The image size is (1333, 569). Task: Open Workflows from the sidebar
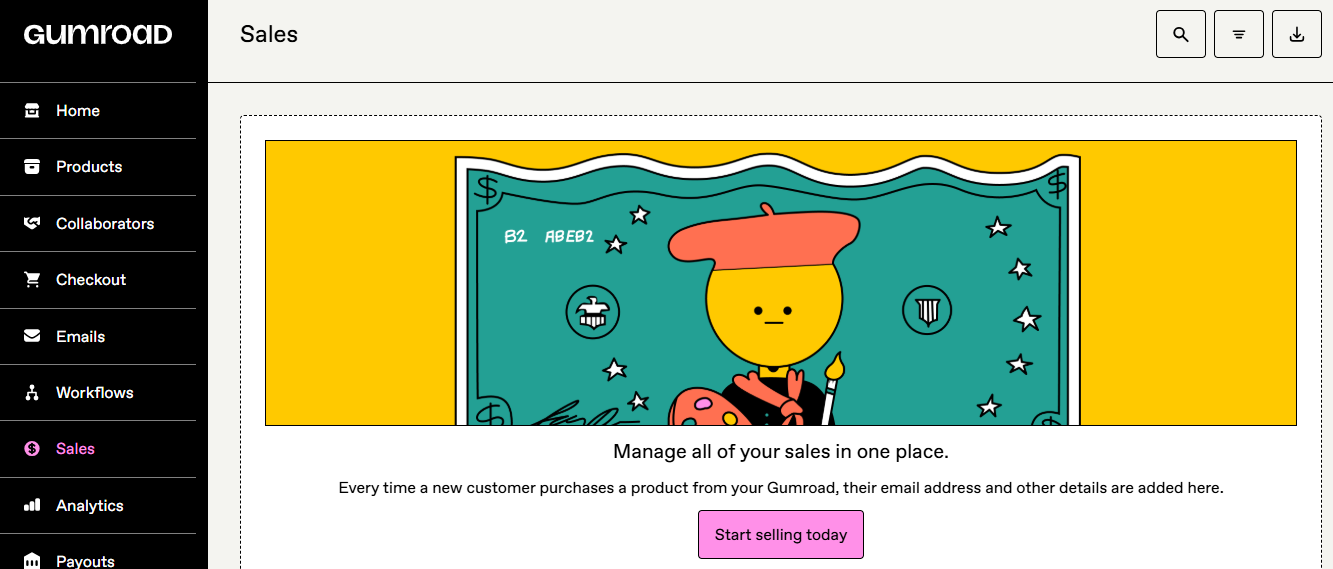(98, 393)
